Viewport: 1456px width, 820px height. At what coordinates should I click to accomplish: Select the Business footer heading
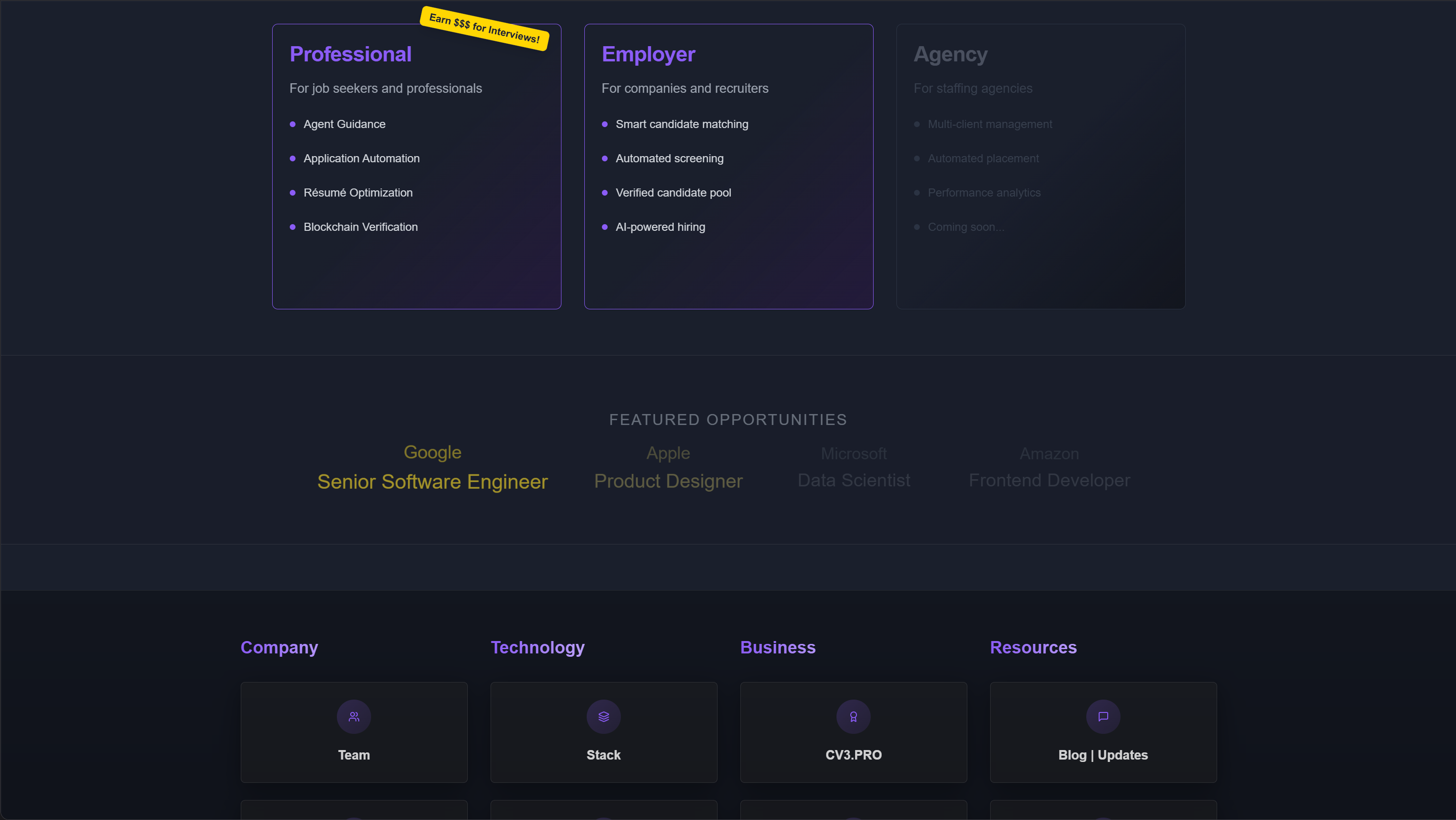tap(778, 648)
